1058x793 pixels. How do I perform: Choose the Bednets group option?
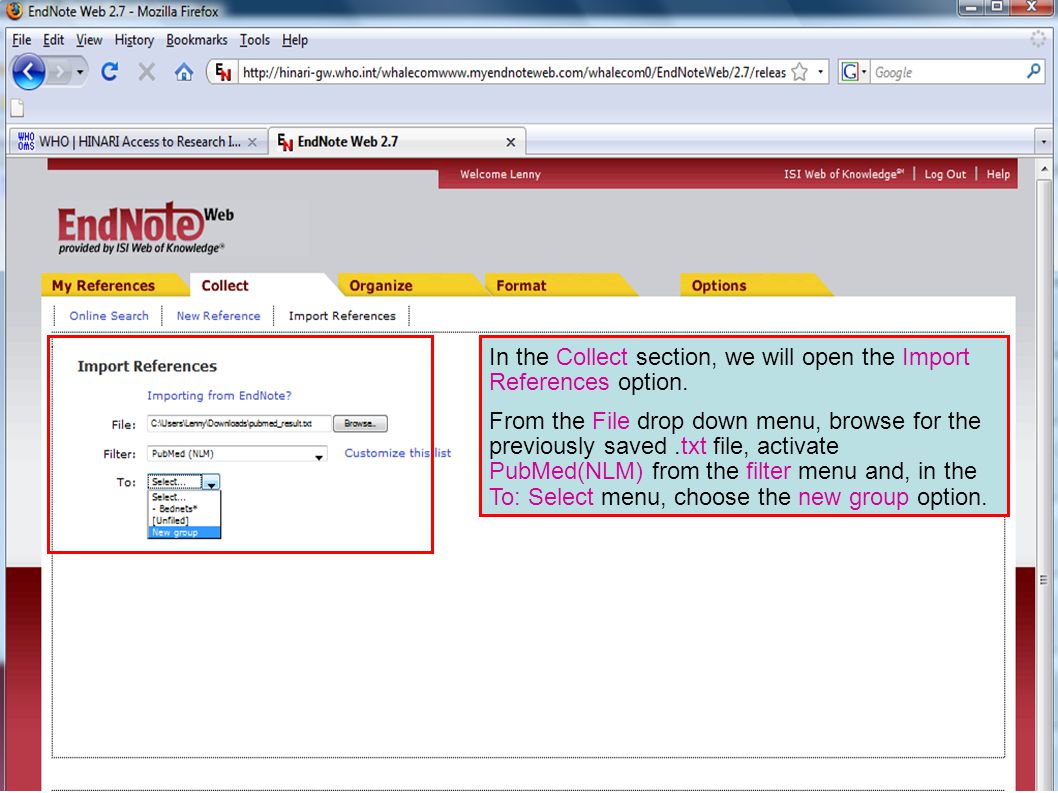(x=184, y=509)
